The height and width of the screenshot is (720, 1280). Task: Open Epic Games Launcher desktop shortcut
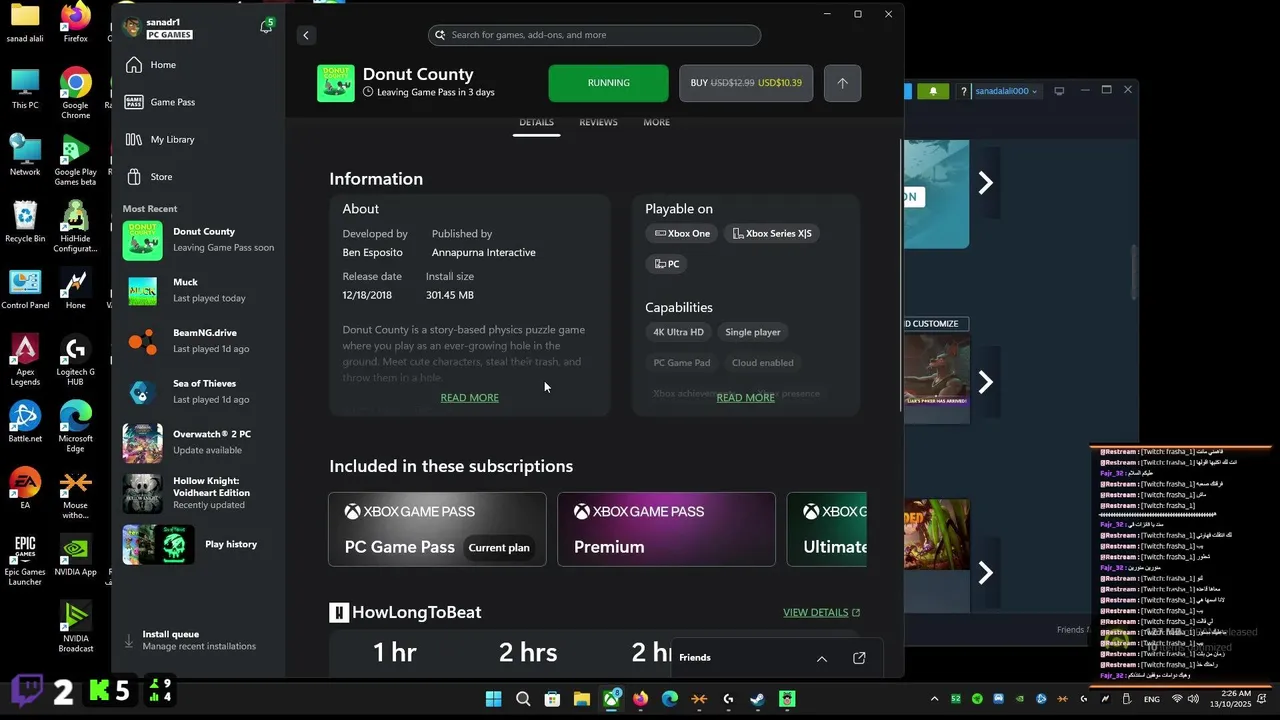[x=25, y=561]
